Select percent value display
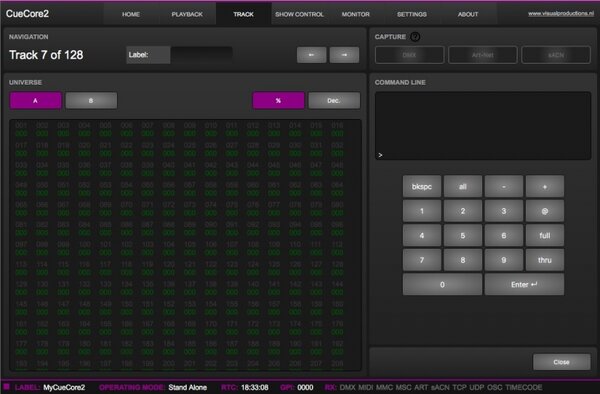This screenshot has height=394, width=600. 278,101
